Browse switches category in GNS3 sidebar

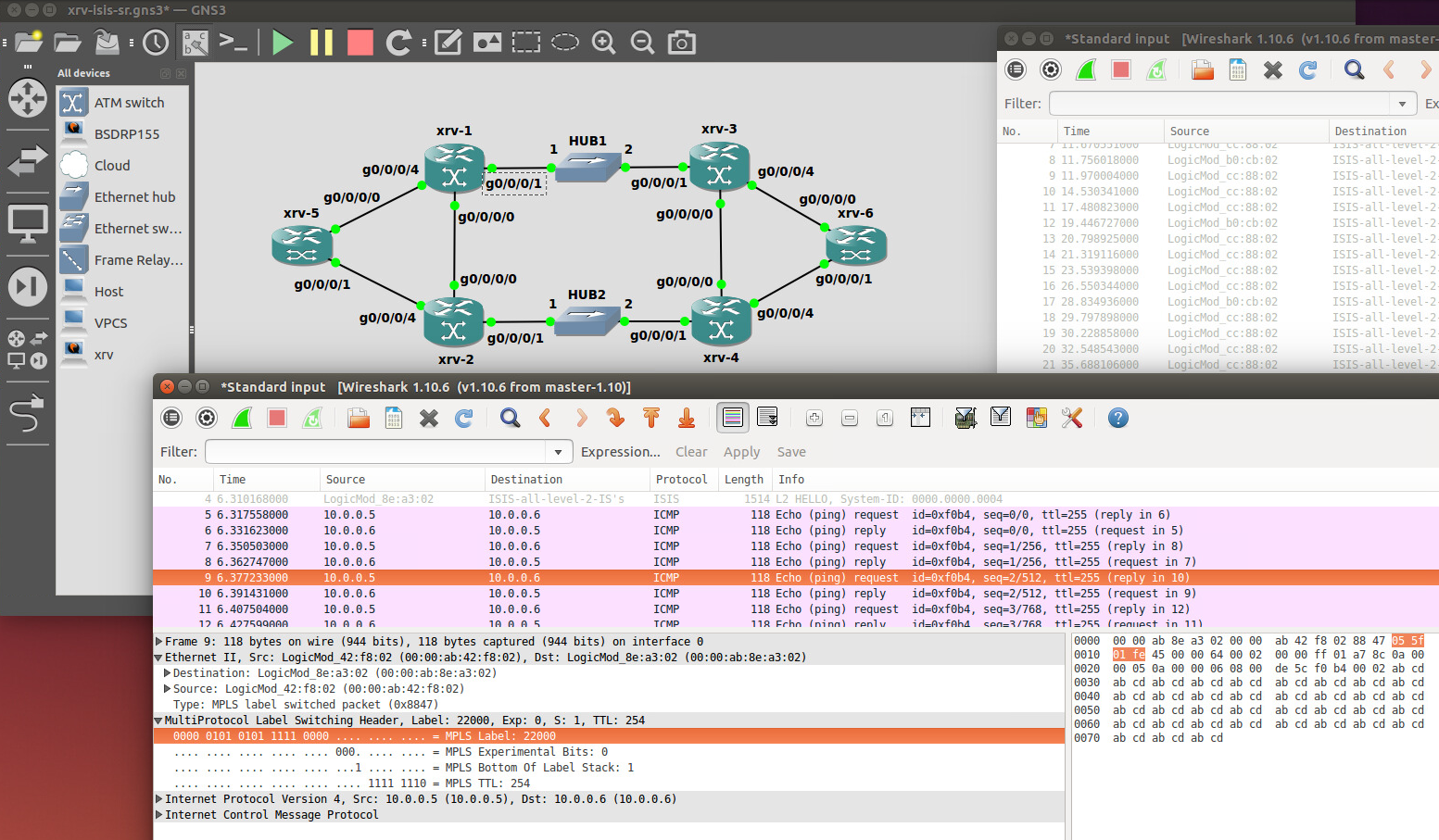coord(28,161)
